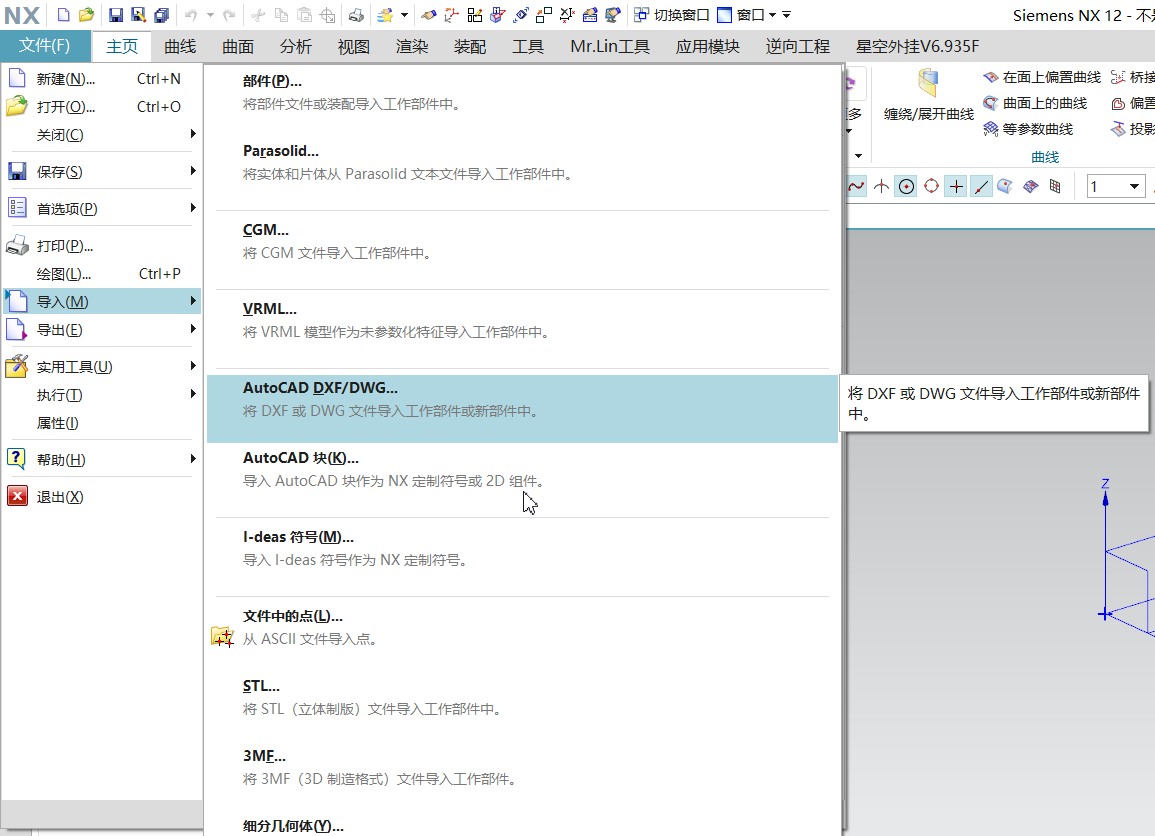The image size is (1155, 836).
Task: Toggle the Intersection snap point
Action: (x=881, y=186)
